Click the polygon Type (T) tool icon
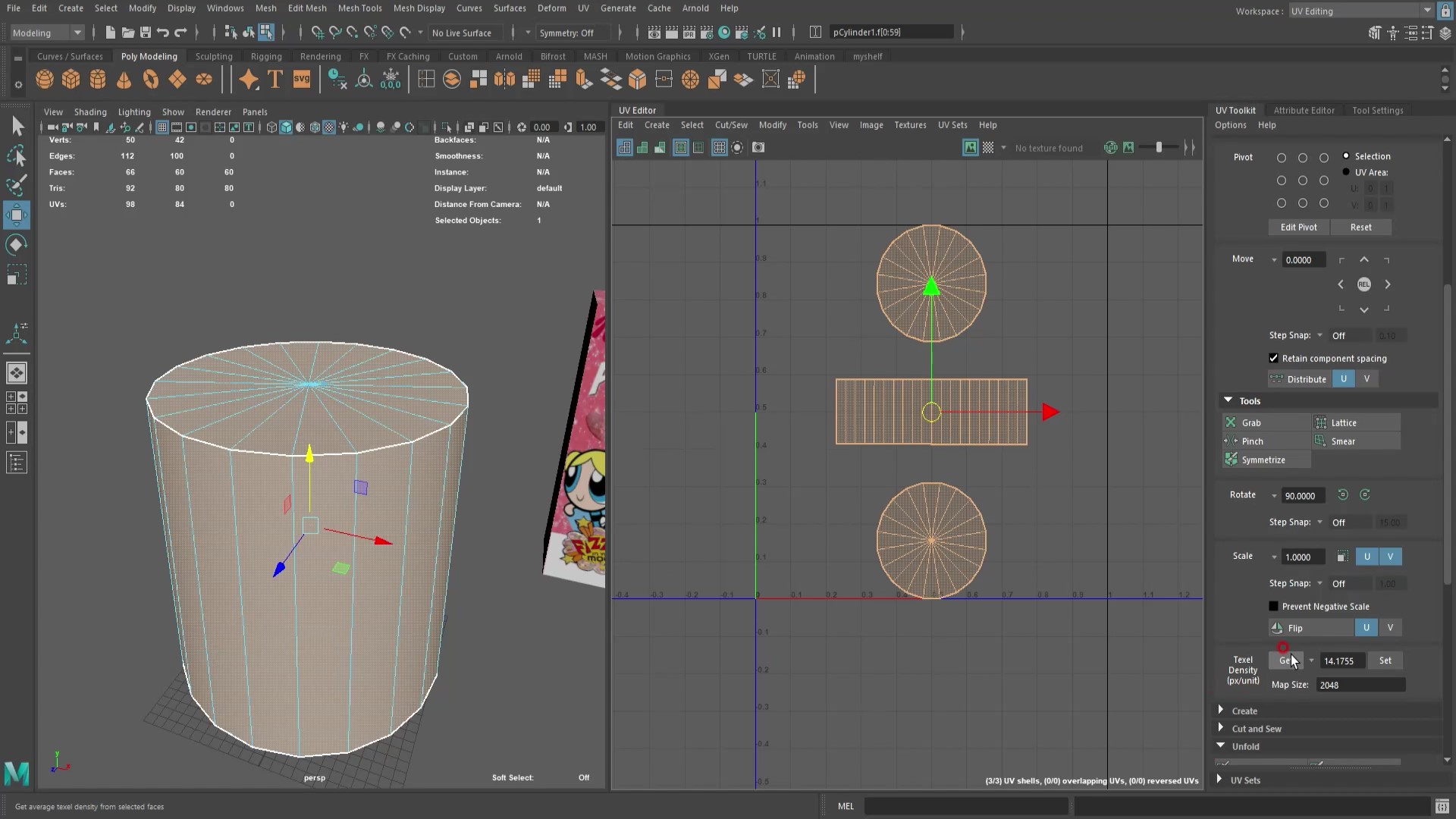 (x=275, y=80)
